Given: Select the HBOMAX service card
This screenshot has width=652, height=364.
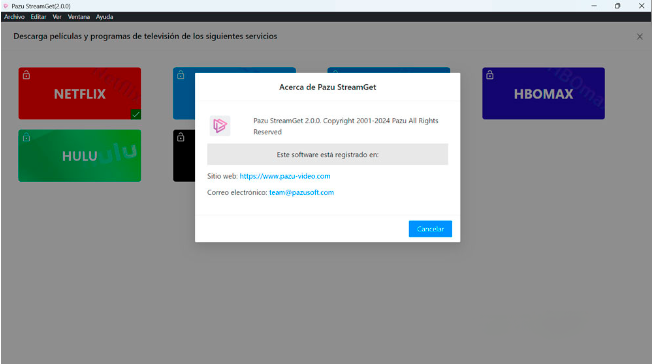Looking at the screenshot, I should click(x=543, y=94).
